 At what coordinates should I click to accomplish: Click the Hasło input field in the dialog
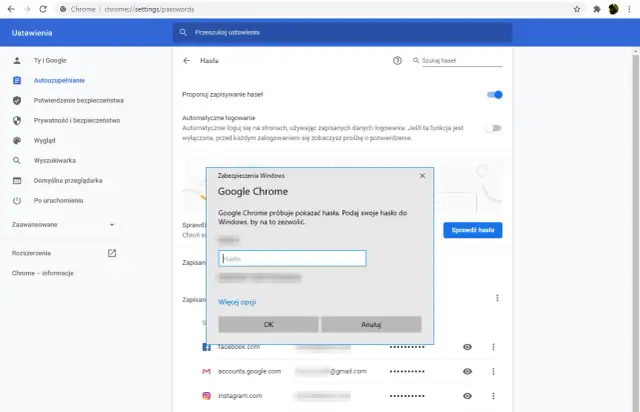tap(292, 259)
